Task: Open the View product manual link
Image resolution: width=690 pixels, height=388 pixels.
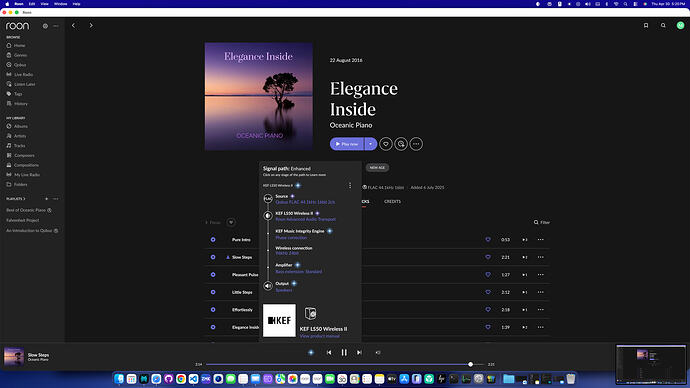Action: click(x=319, y=336)
